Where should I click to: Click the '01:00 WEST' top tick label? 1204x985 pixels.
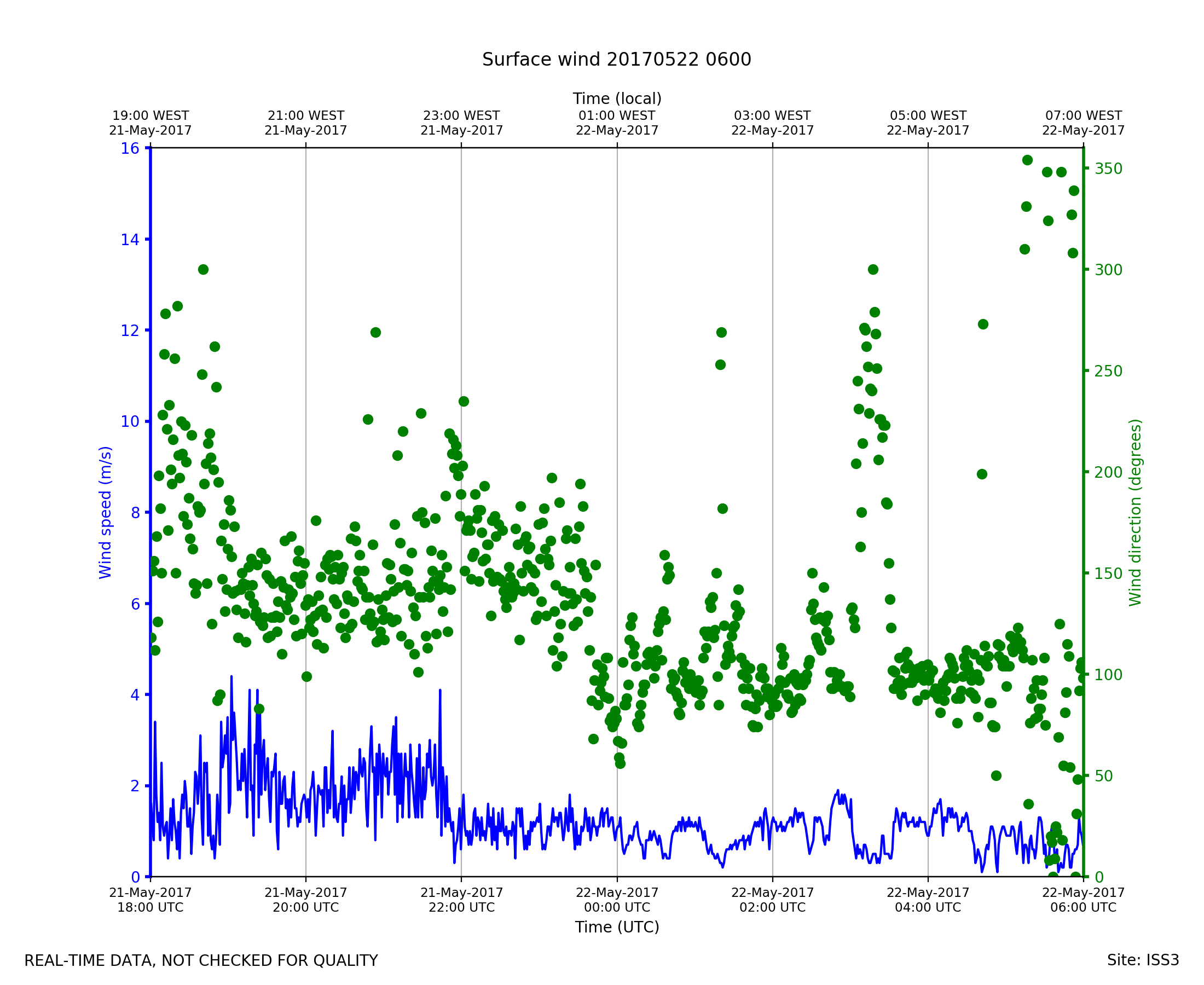[x=617, y=116]
